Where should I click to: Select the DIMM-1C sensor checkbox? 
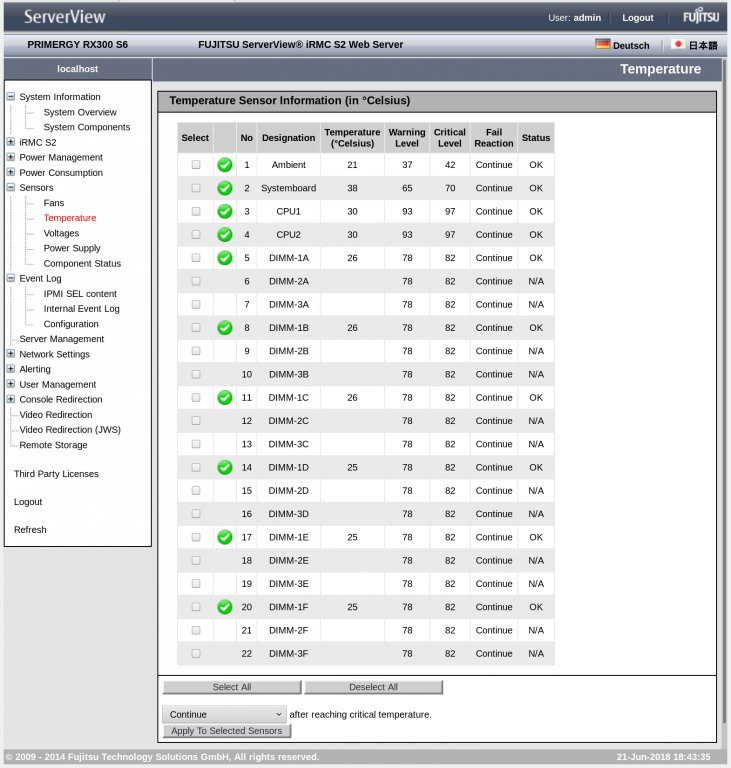(x=196, y=398)
